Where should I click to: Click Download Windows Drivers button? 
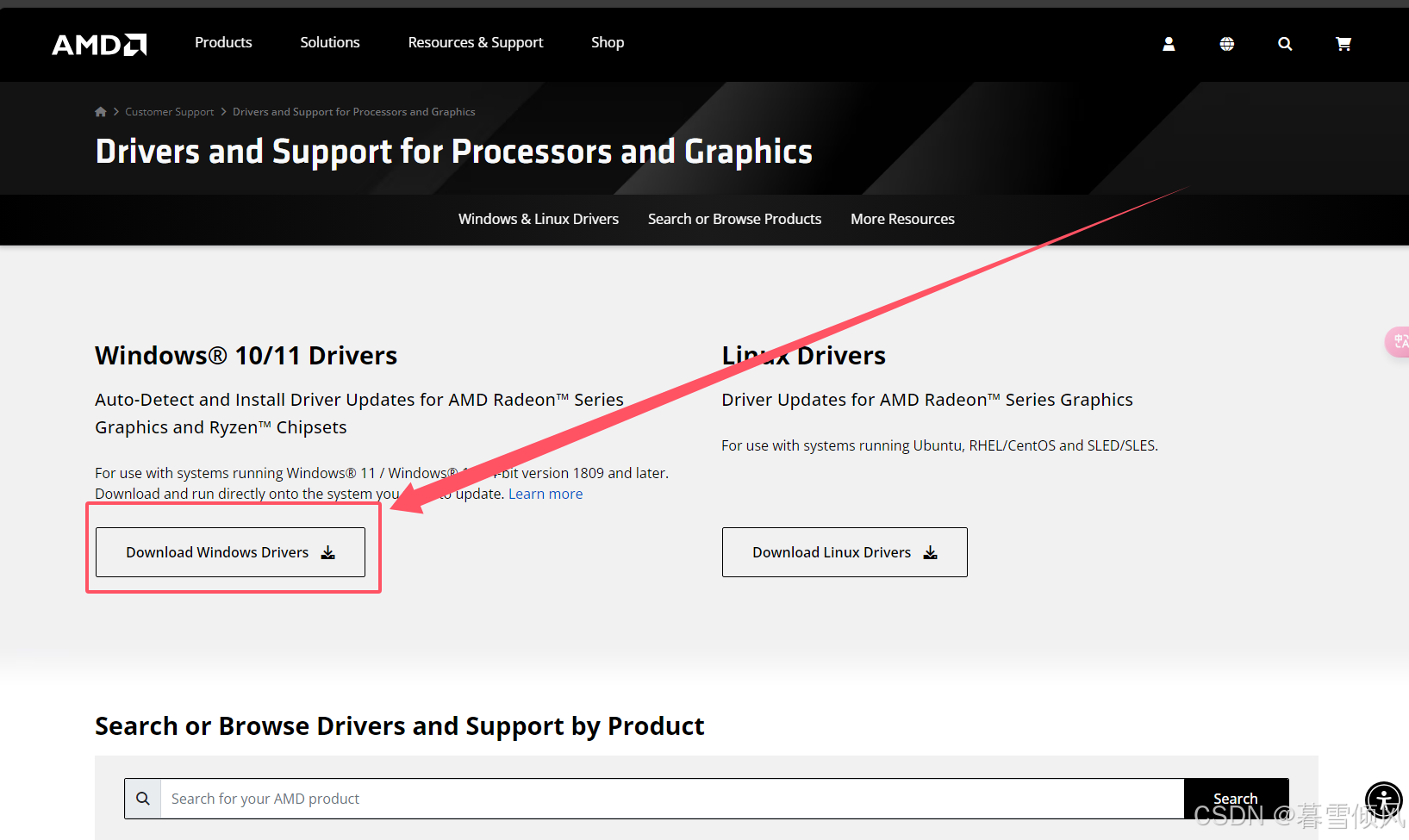coord(230,552)
